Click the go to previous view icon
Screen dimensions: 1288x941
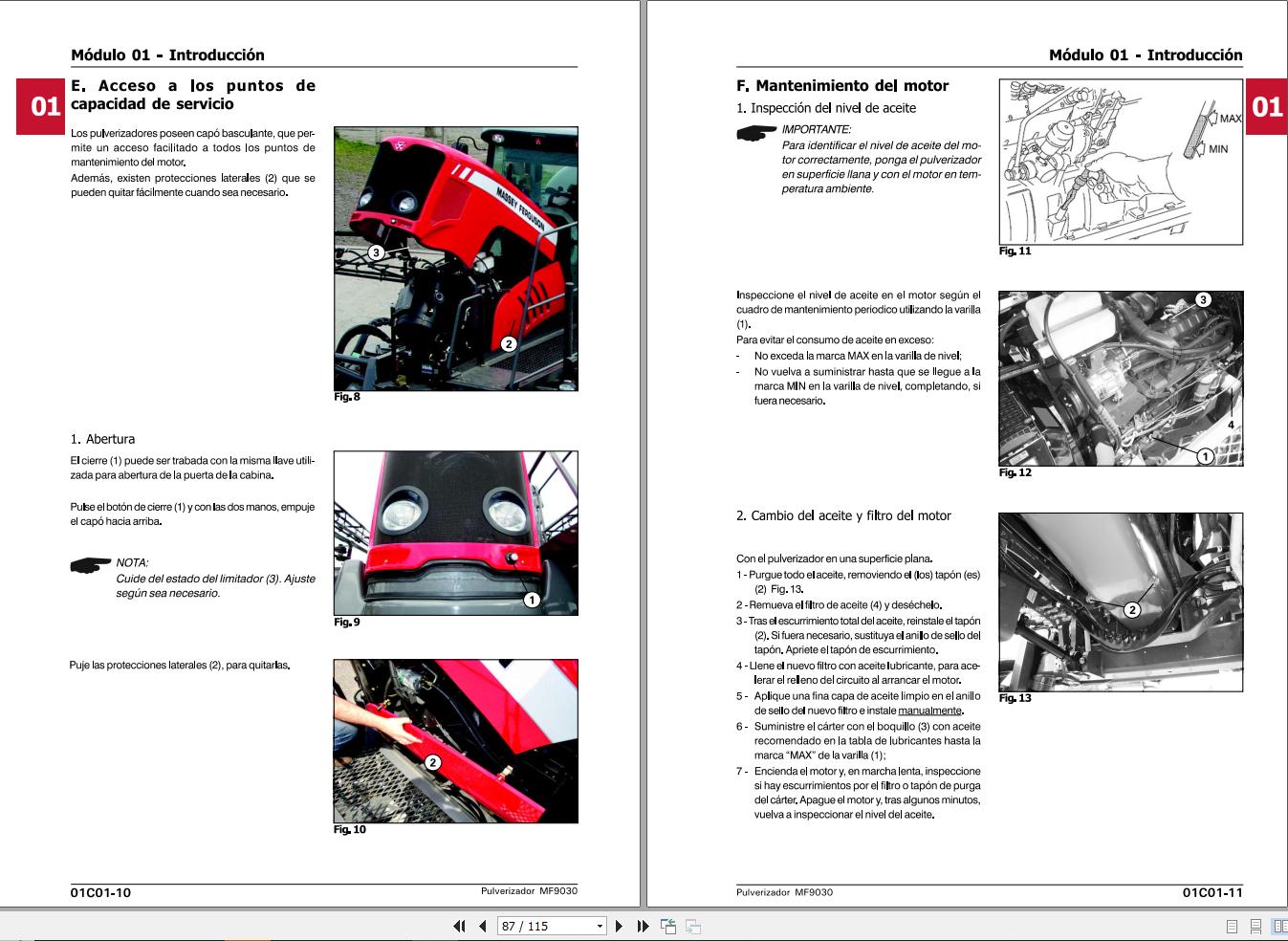pyautogui.click(x=668, y=926)
